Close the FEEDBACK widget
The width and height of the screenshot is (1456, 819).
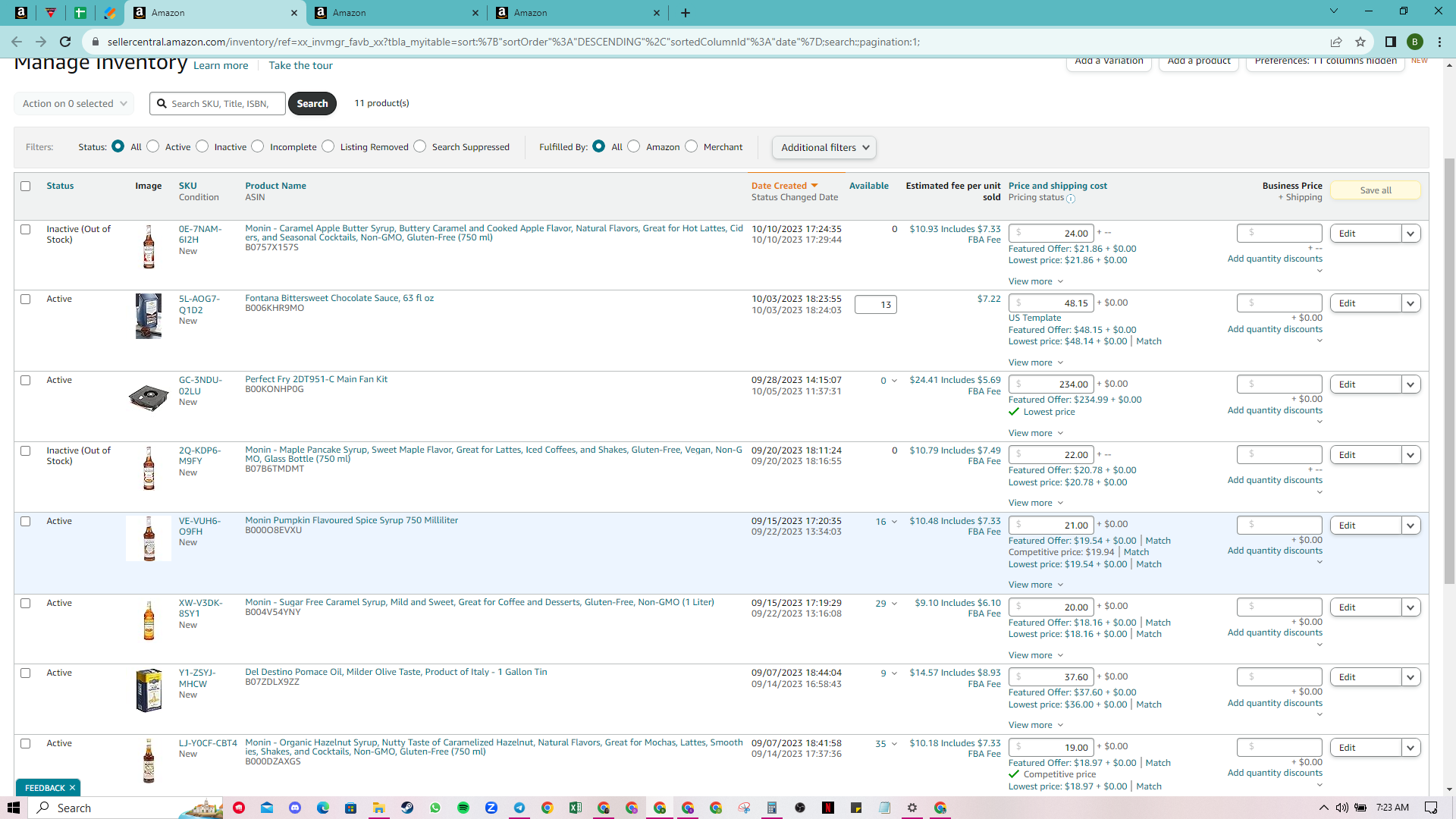coord(72,788)
